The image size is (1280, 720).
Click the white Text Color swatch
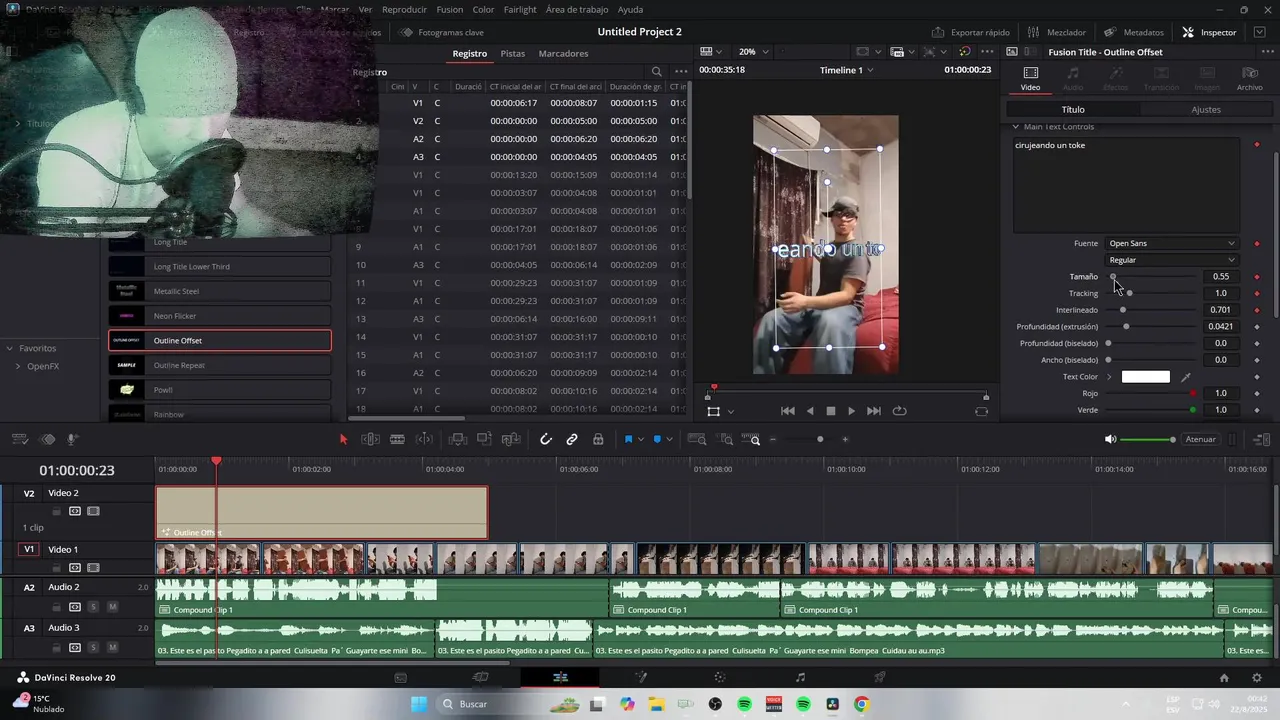[1146, 377]
